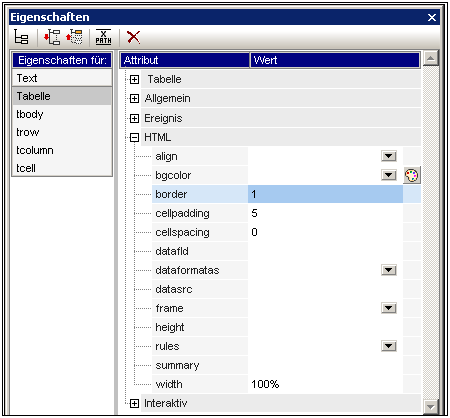Close the Eigenschaften panel

coord(432,17)
